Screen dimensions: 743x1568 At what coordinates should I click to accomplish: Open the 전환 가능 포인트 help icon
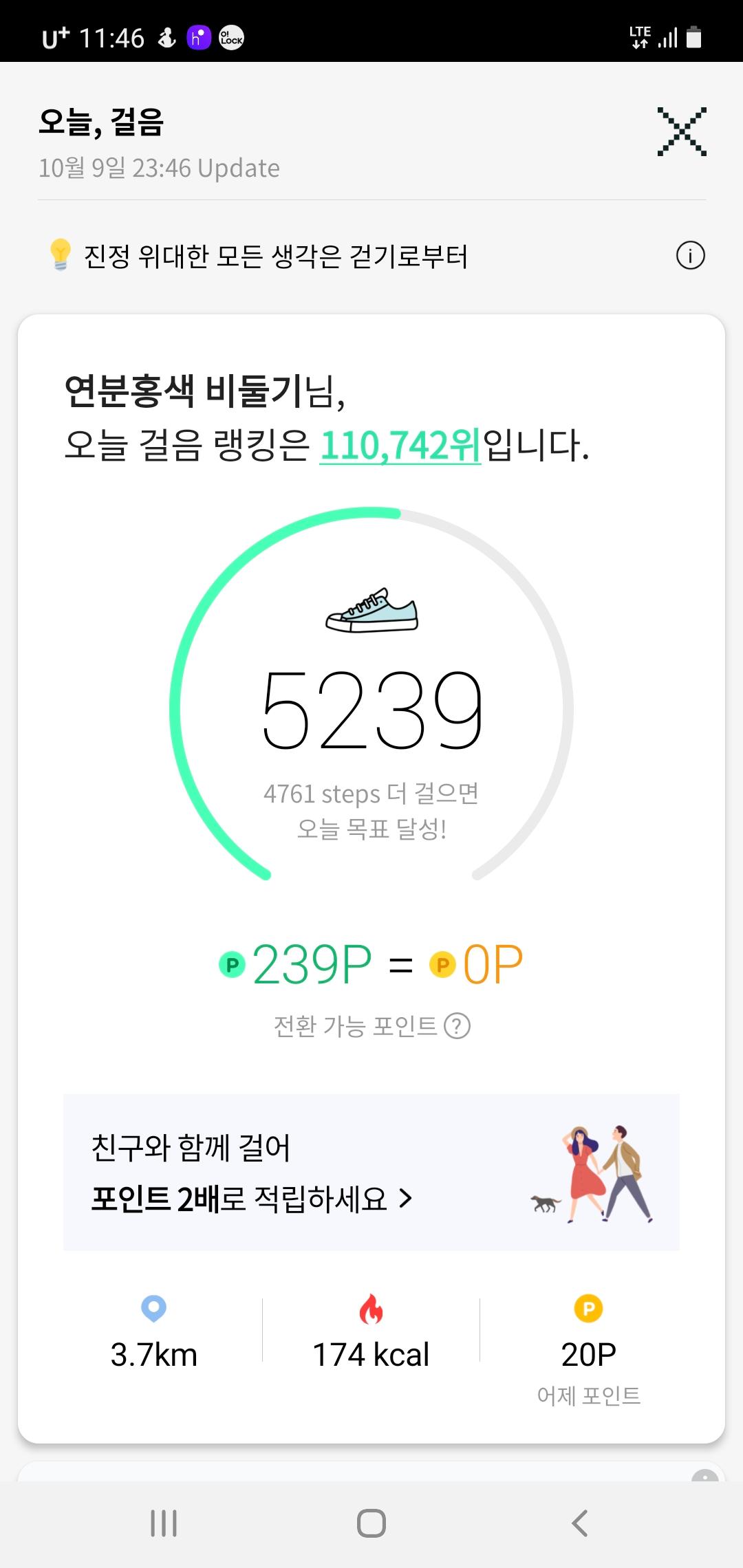[x=457, y=1026]
